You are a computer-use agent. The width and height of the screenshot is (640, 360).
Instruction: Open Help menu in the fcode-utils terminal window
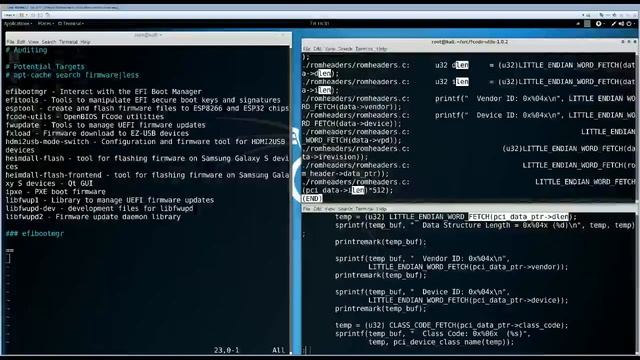(381, 49)
